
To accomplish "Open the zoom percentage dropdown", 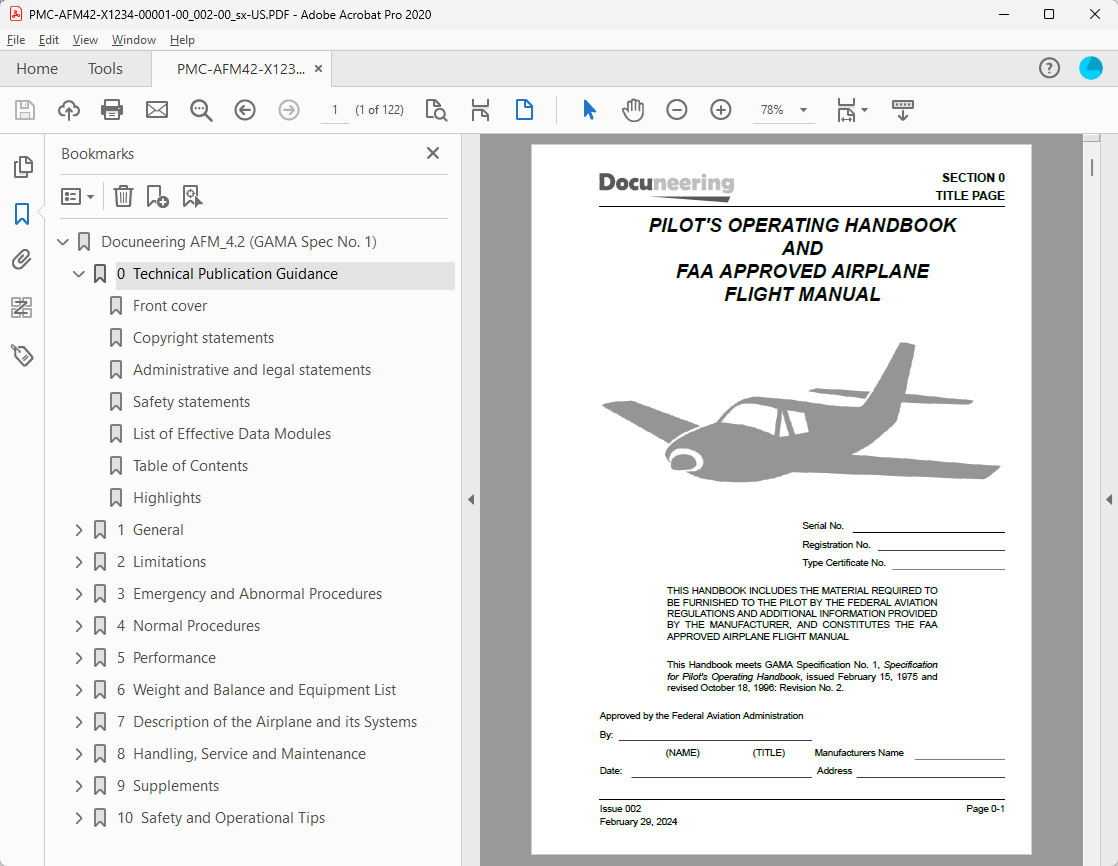I will click(804, 110).
